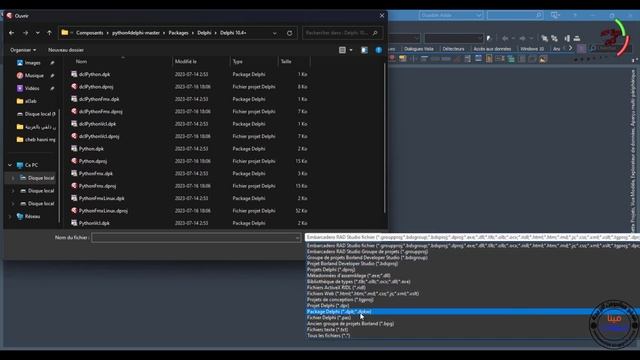Select Packages in the breadcrumb path
Viewport: 640px width, 360px height.
(179, 33)
